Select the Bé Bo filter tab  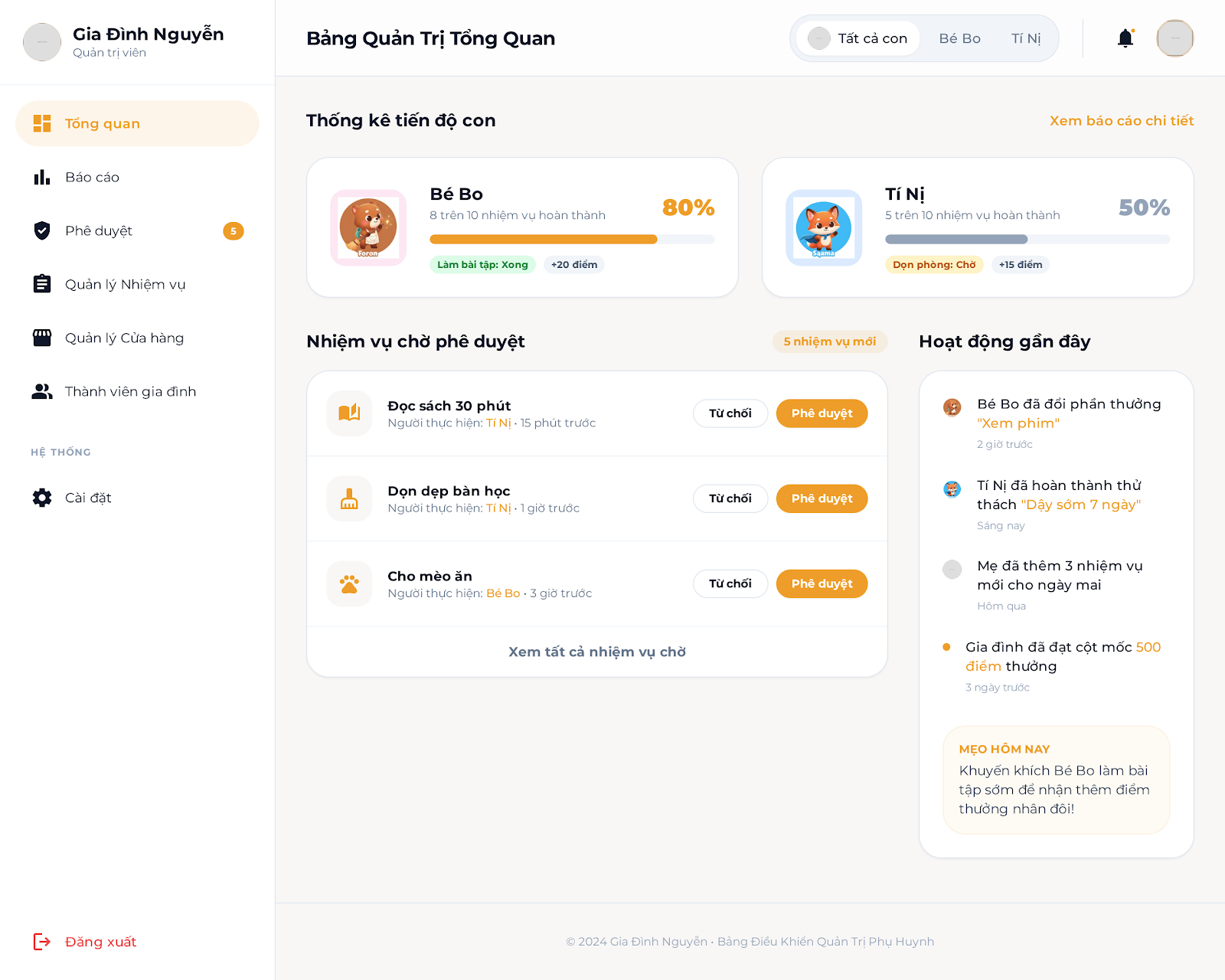[959, 38]
